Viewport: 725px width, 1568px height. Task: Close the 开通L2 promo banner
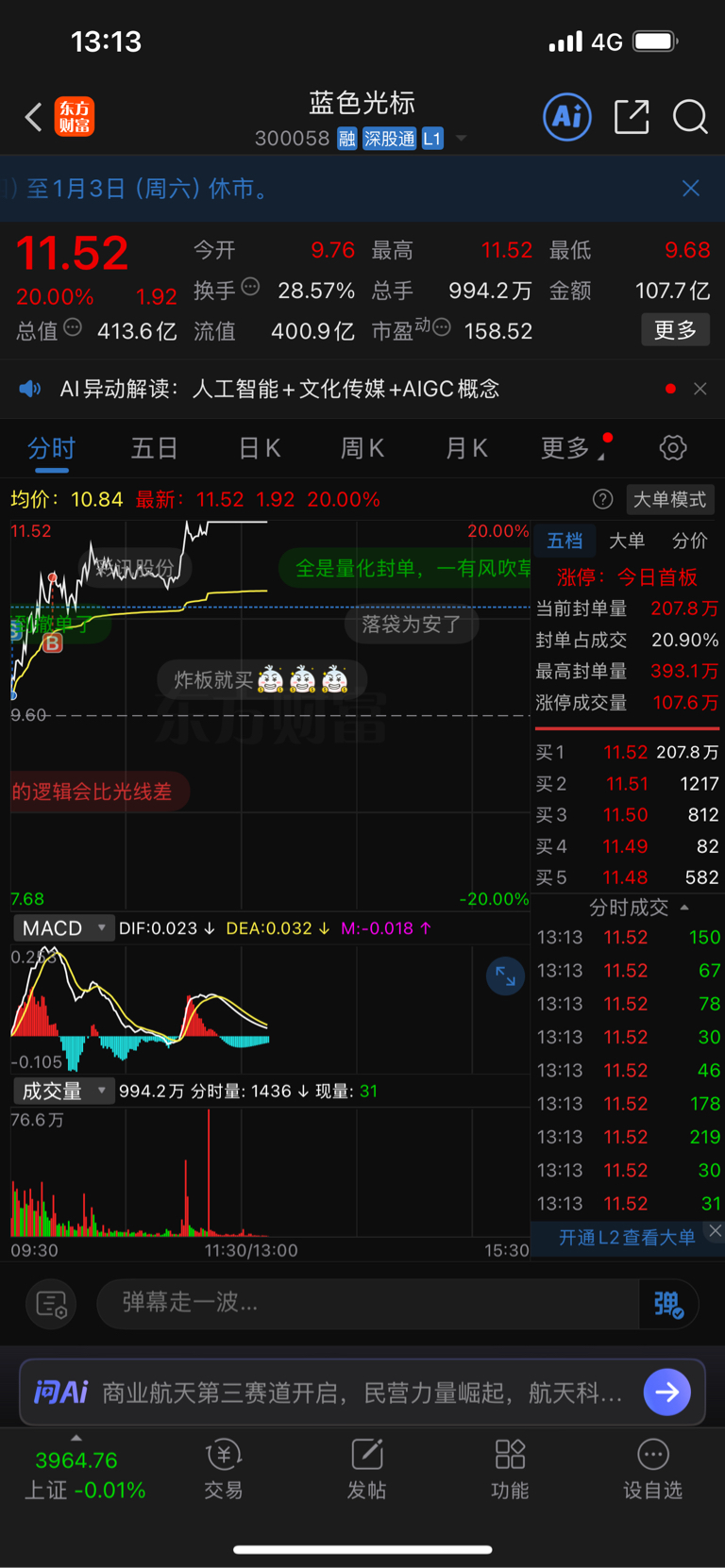[715, 1230]
